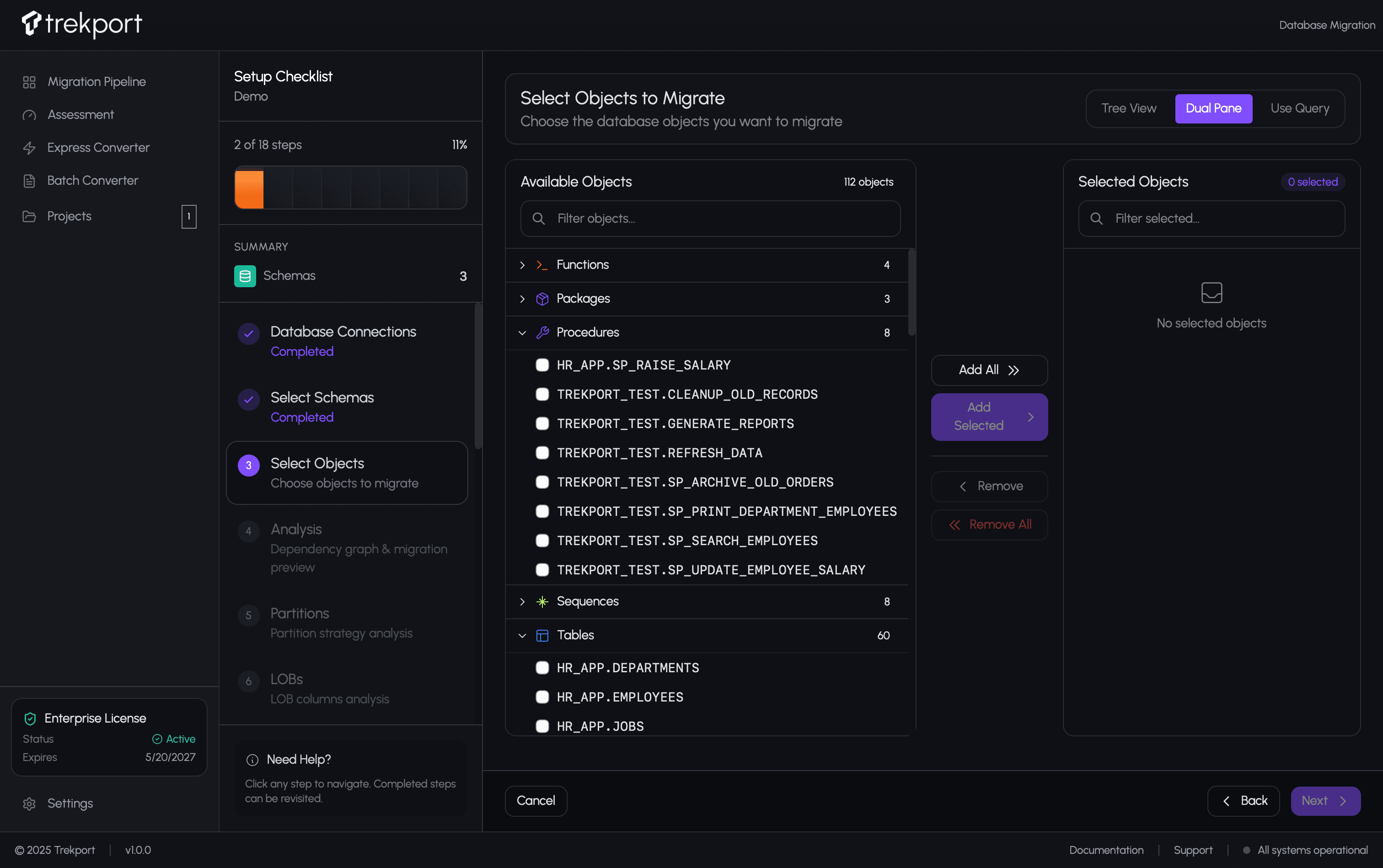Click the step 5 Partitions number badge

[249, 616]
